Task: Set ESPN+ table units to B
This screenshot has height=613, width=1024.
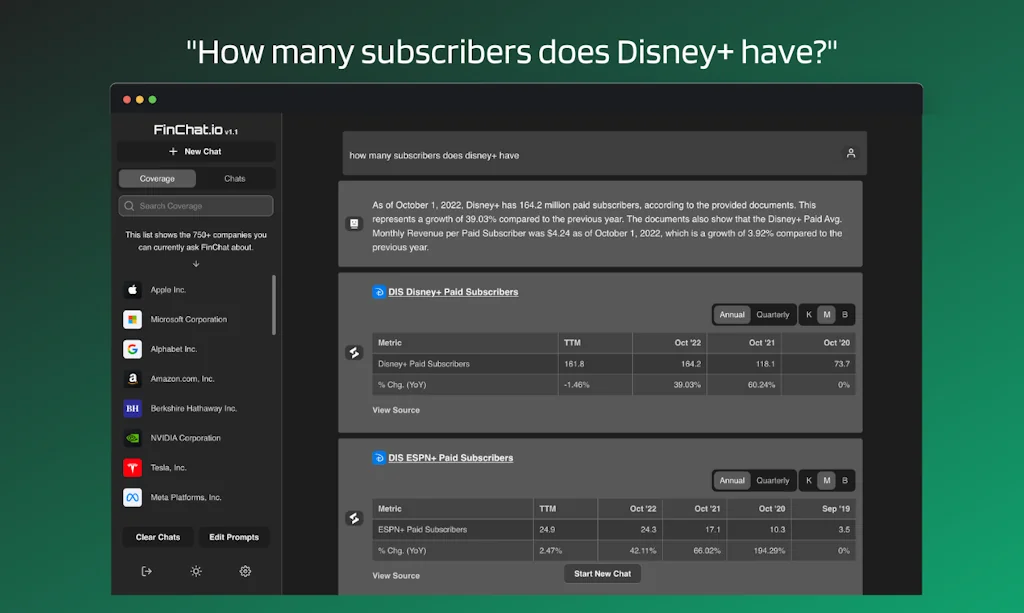Action: (844, 481)
